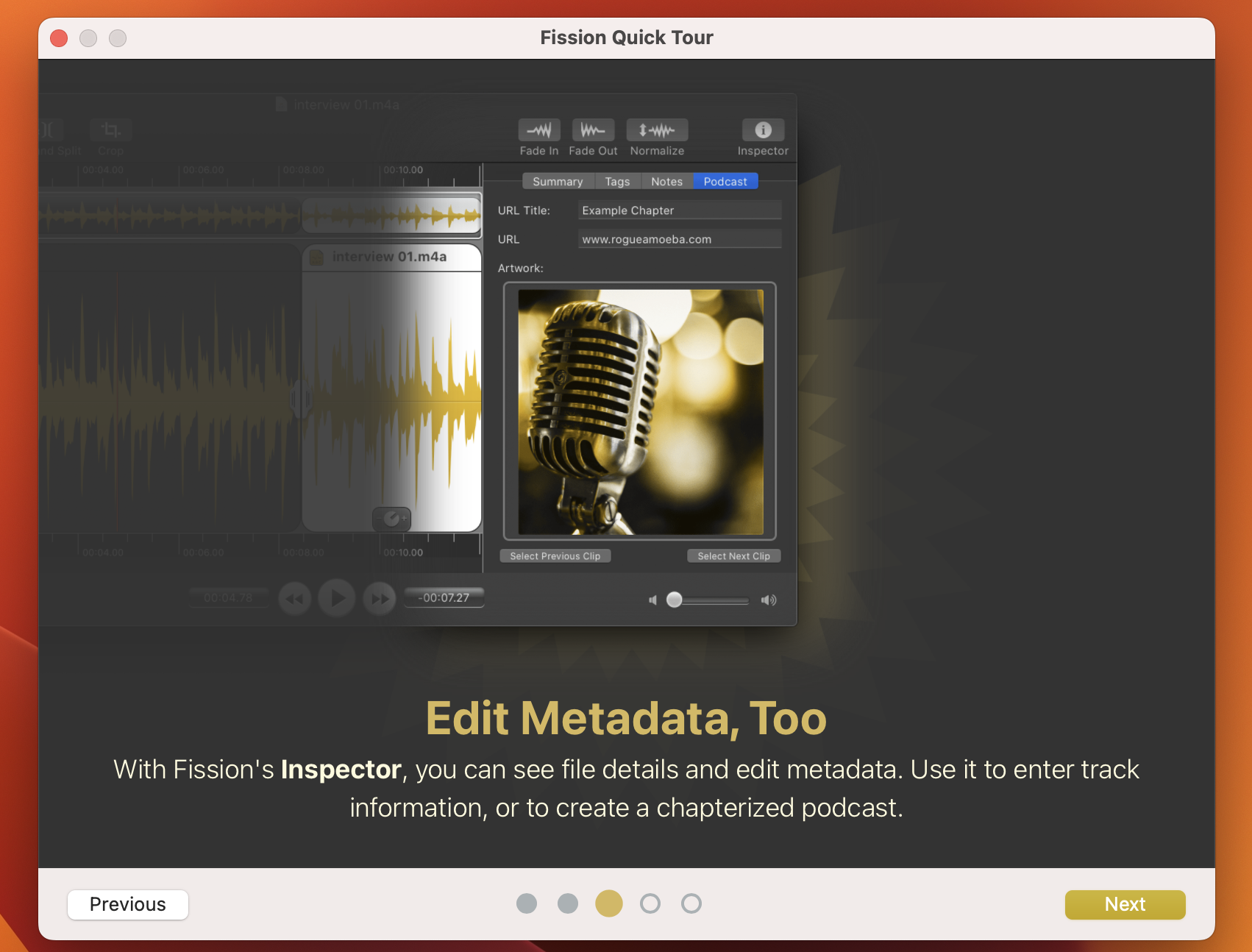The width and height of the screenshot is (1252, 952).
Task: Click the URL Title field
Action: click(679, 210)
